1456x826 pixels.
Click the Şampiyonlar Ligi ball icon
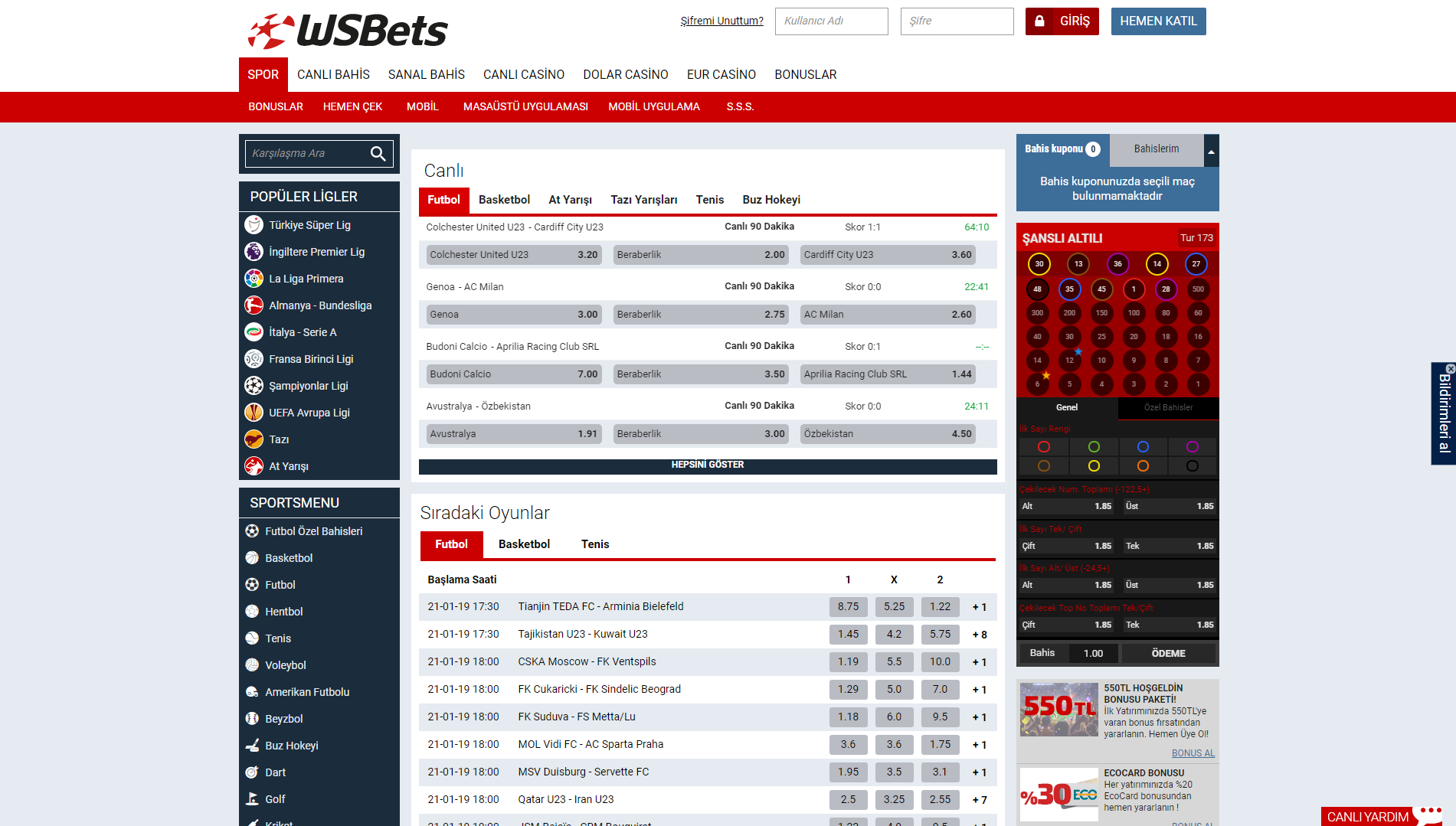pos(254,386)
